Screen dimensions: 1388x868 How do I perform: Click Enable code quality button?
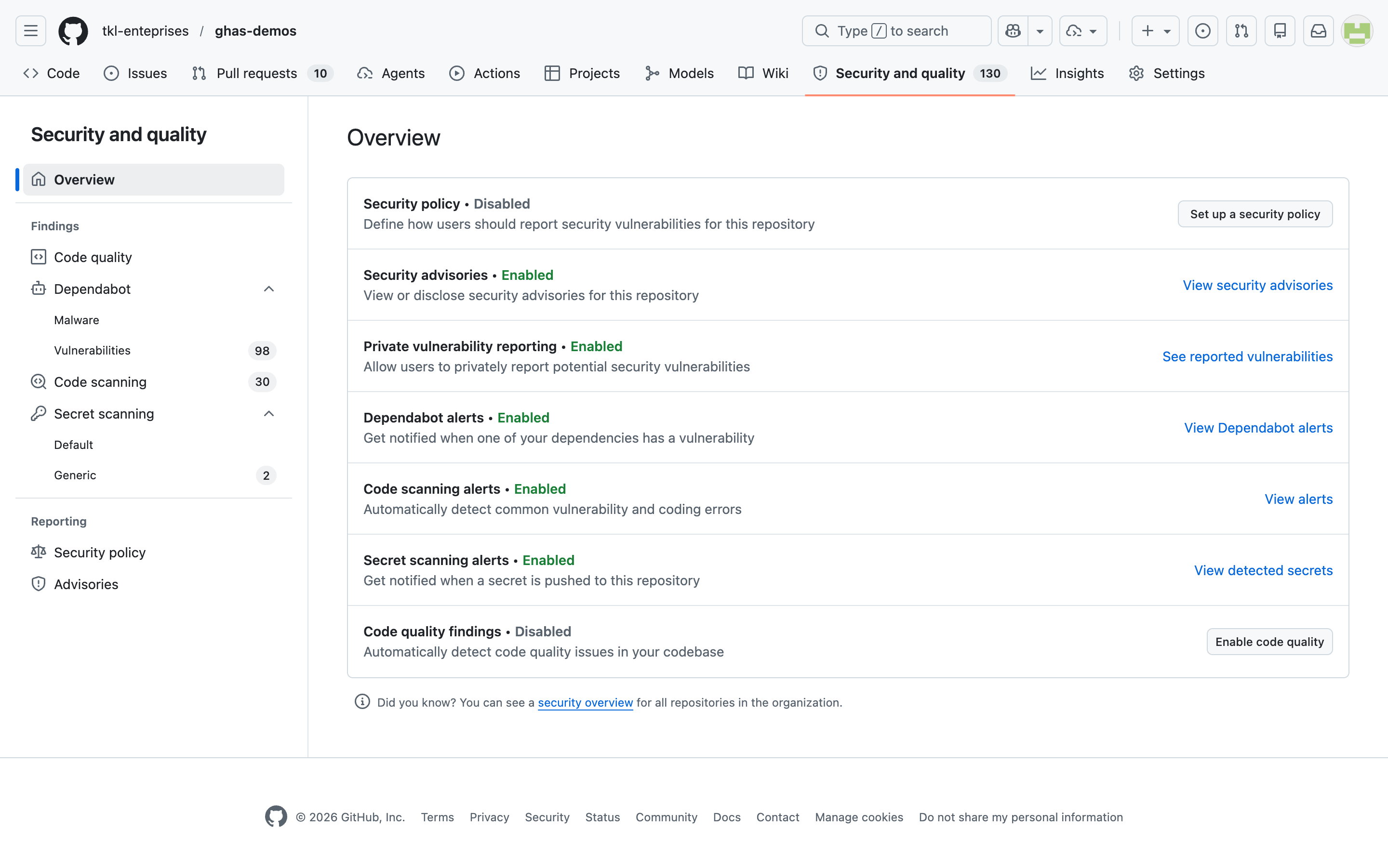(1269, 642)
